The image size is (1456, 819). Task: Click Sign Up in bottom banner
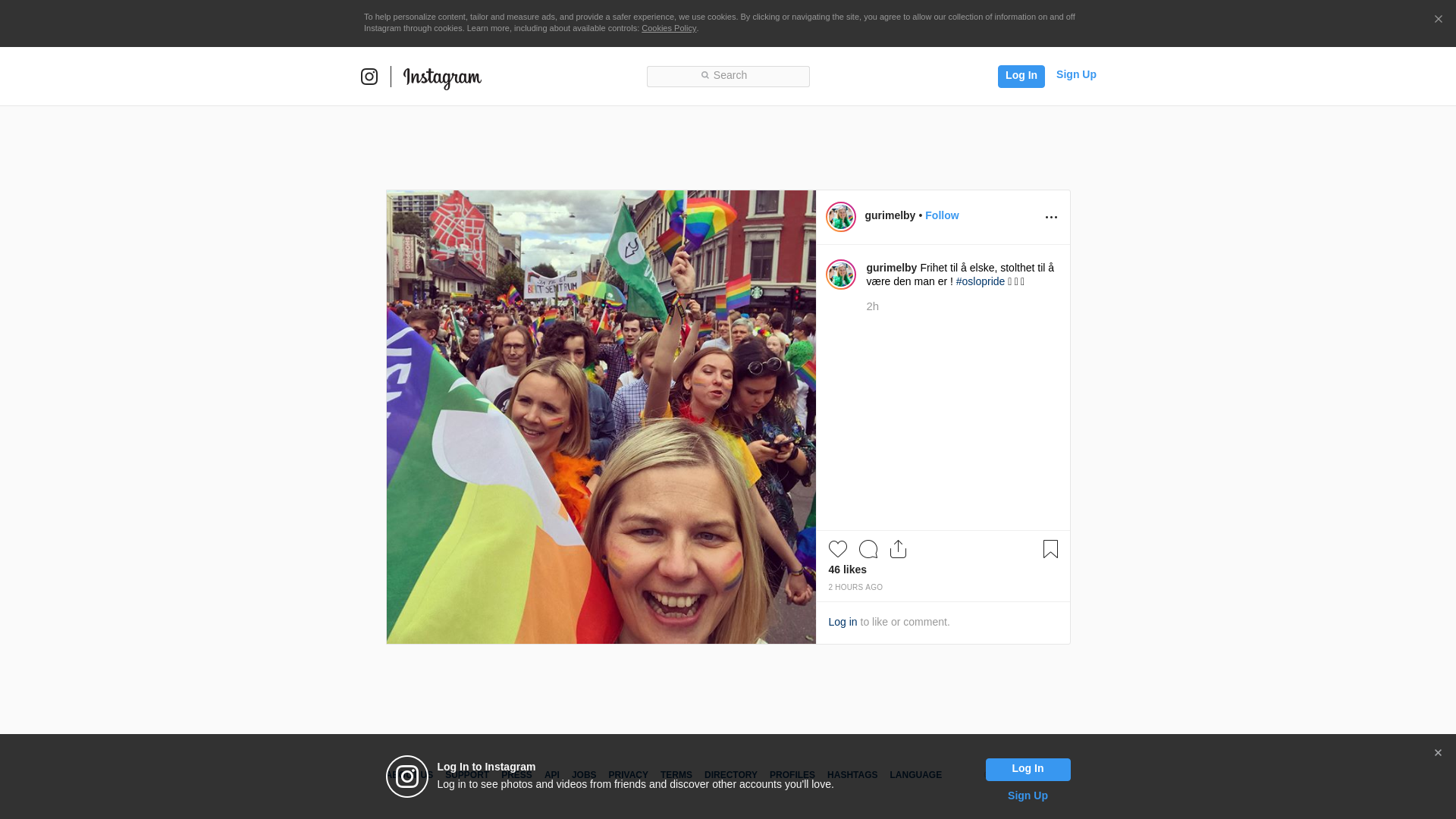click(1028, 795)
